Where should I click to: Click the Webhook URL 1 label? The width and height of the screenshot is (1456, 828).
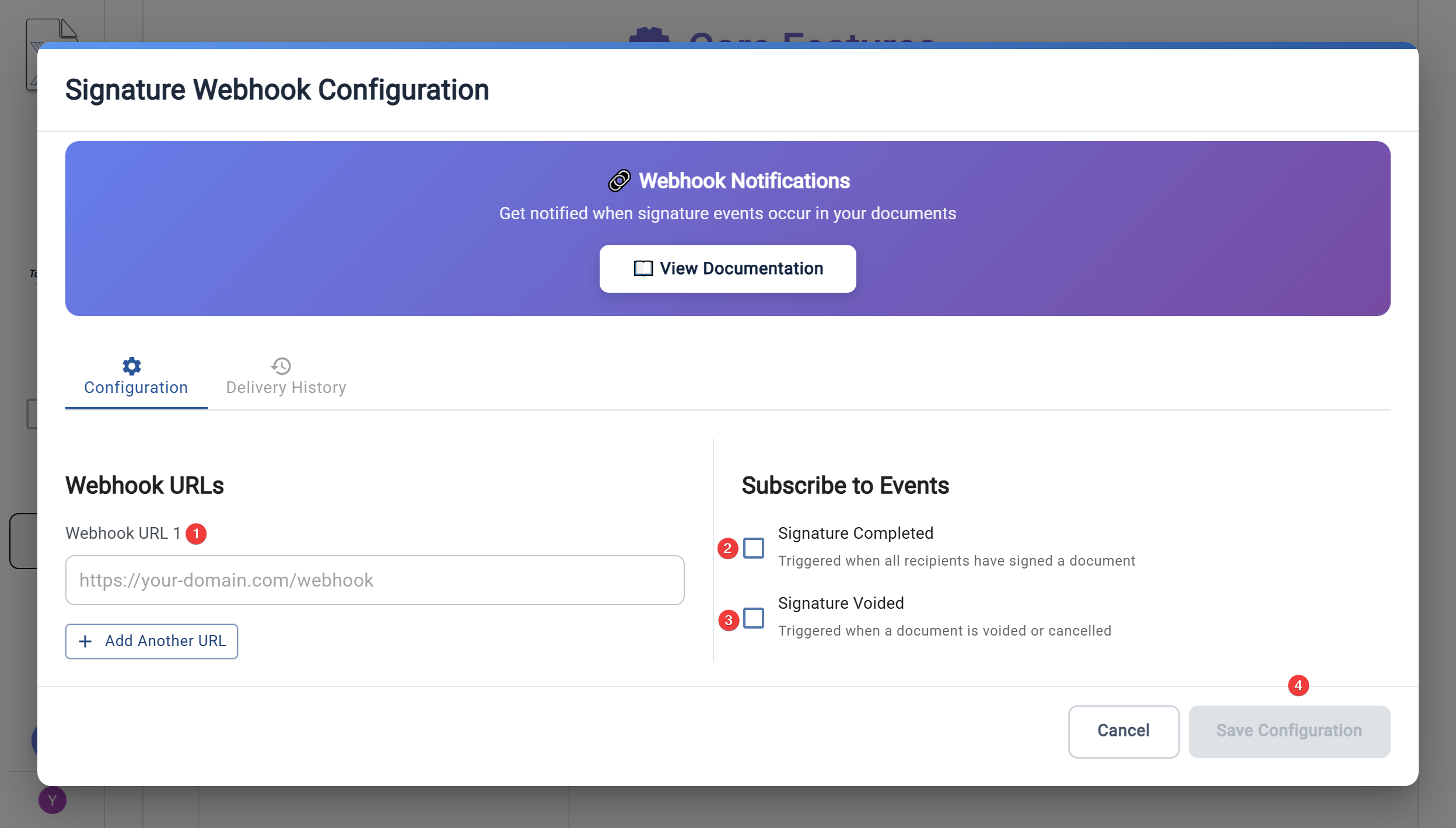[x=123, y=533]
